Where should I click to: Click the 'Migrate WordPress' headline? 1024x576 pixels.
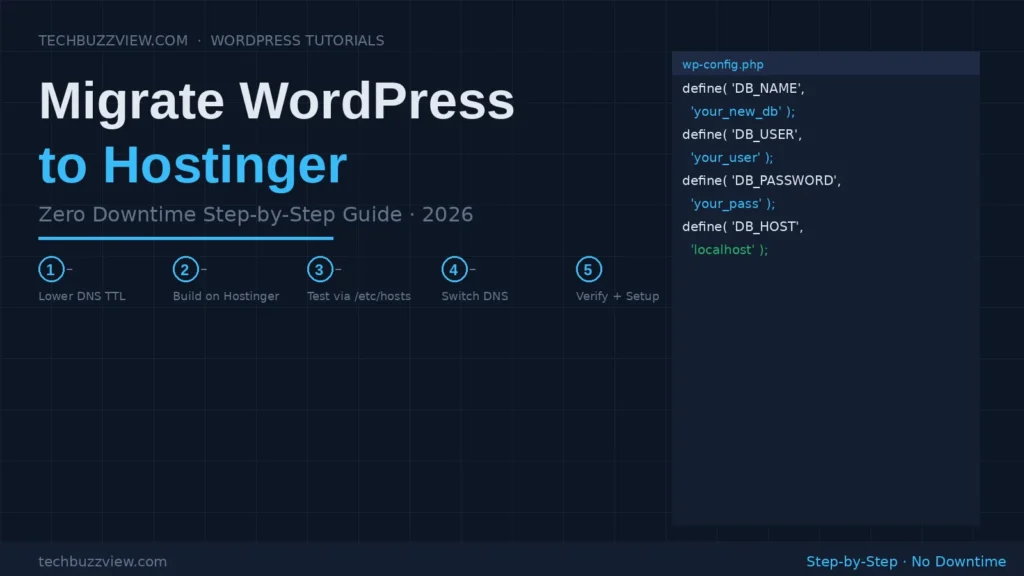coord(276,101)
